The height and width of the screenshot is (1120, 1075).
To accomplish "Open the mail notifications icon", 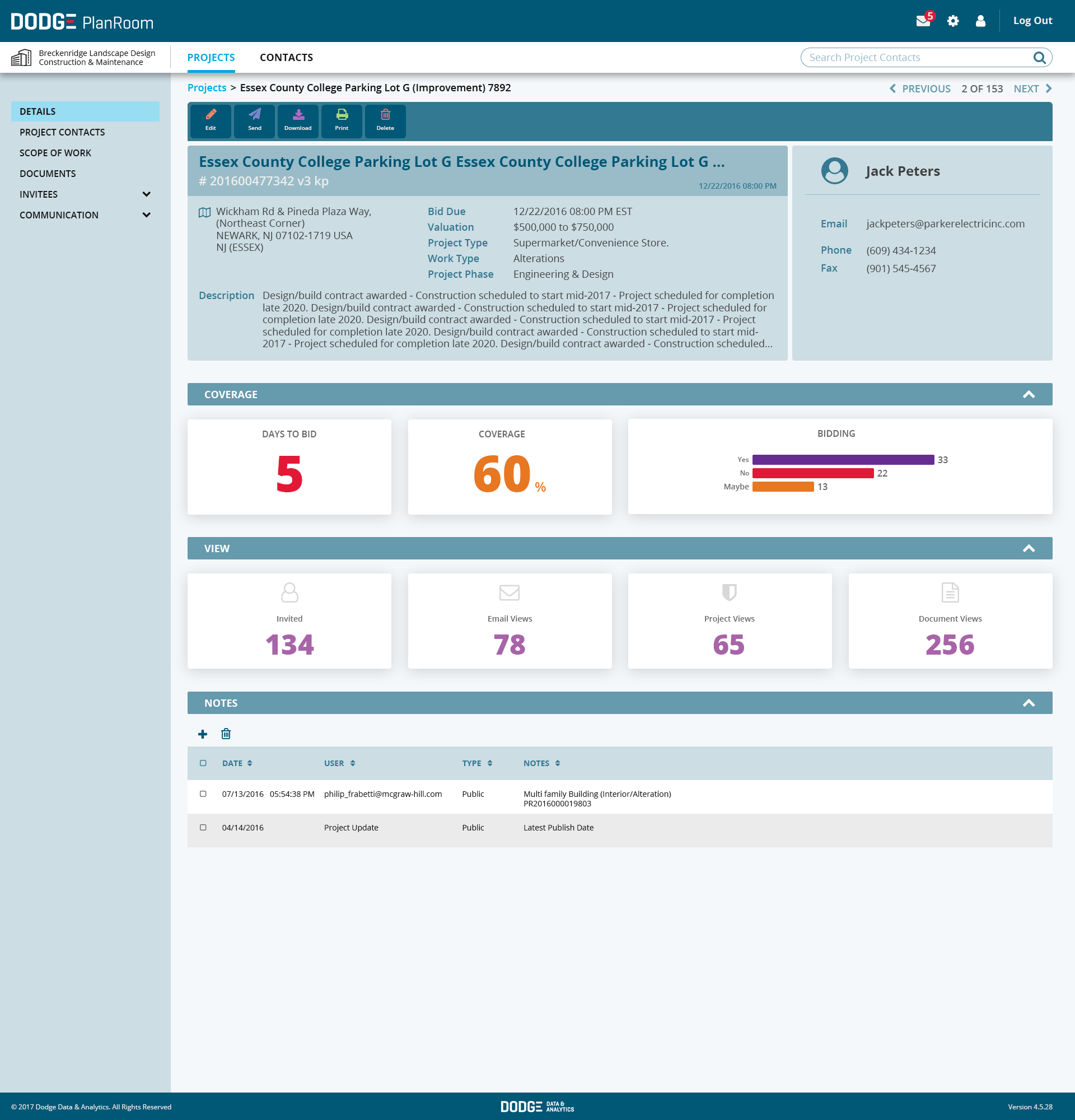I will coord(923,21).
